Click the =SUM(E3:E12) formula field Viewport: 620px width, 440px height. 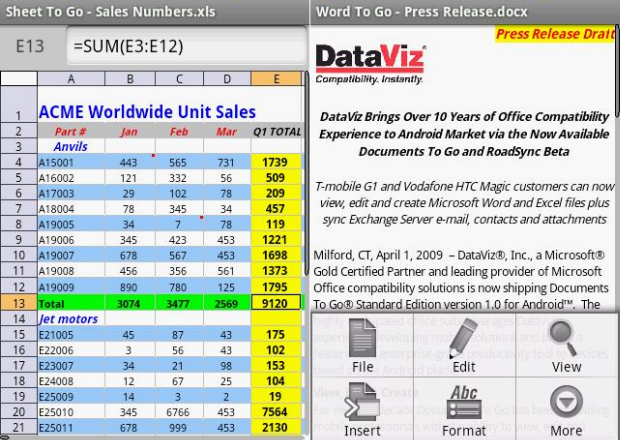pyautogui.click(x=187, y=47)
